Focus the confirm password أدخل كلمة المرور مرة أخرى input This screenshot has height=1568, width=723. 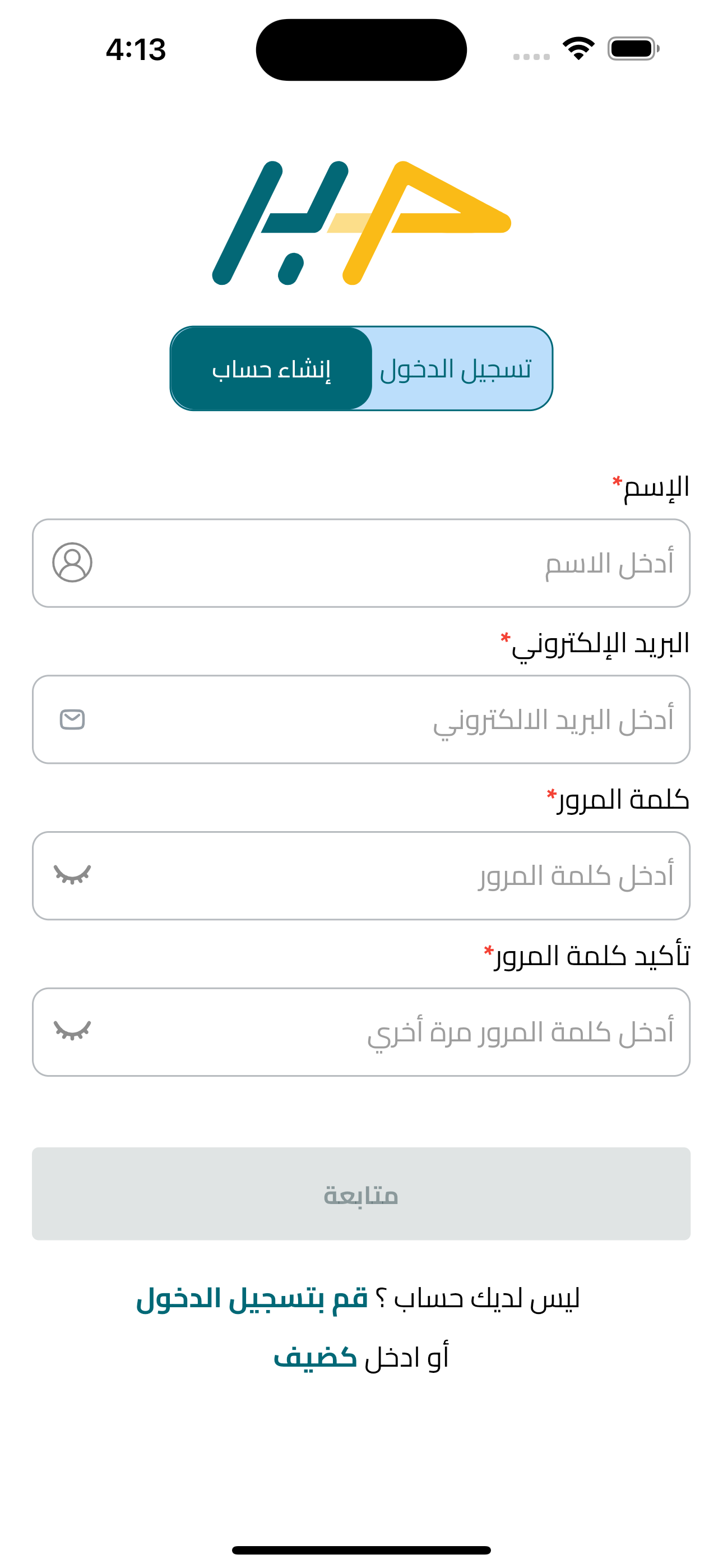[361, 1032]
